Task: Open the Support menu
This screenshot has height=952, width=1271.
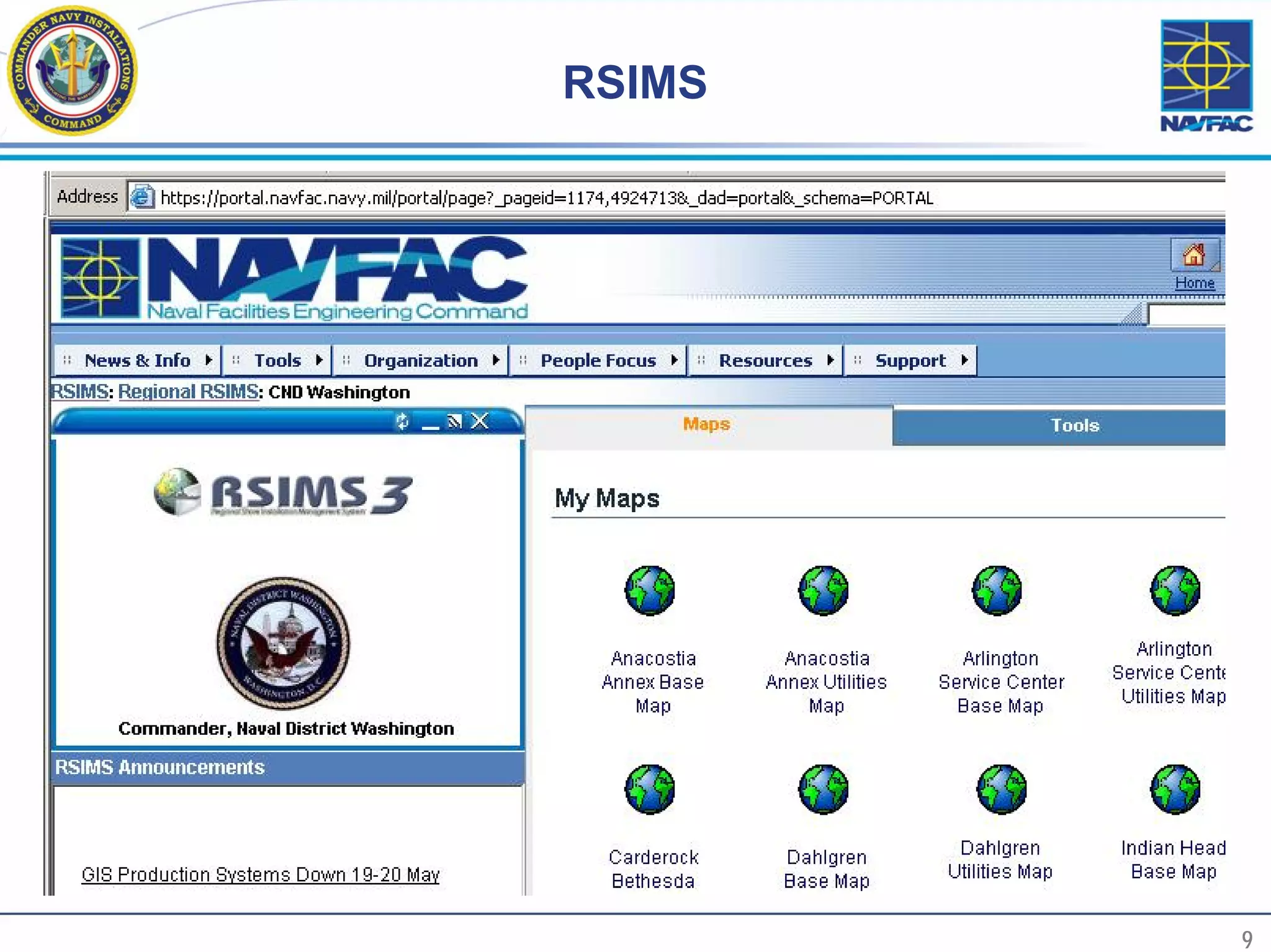Action: pyautogui.click(x=910, y=361)
